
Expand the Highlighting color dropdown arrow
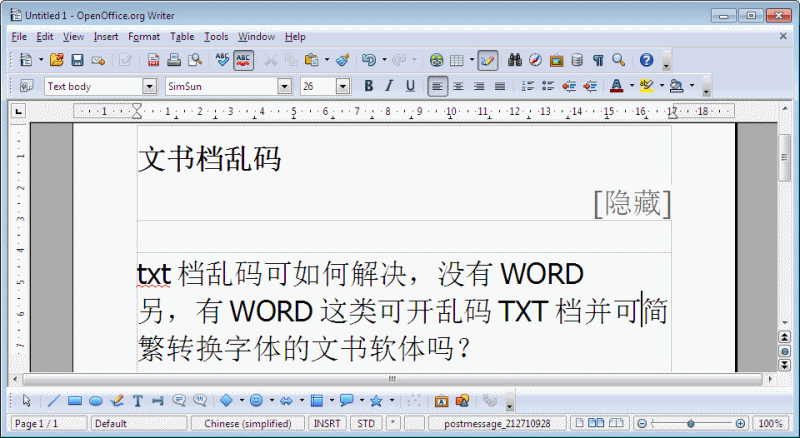(x=662, y=86)
